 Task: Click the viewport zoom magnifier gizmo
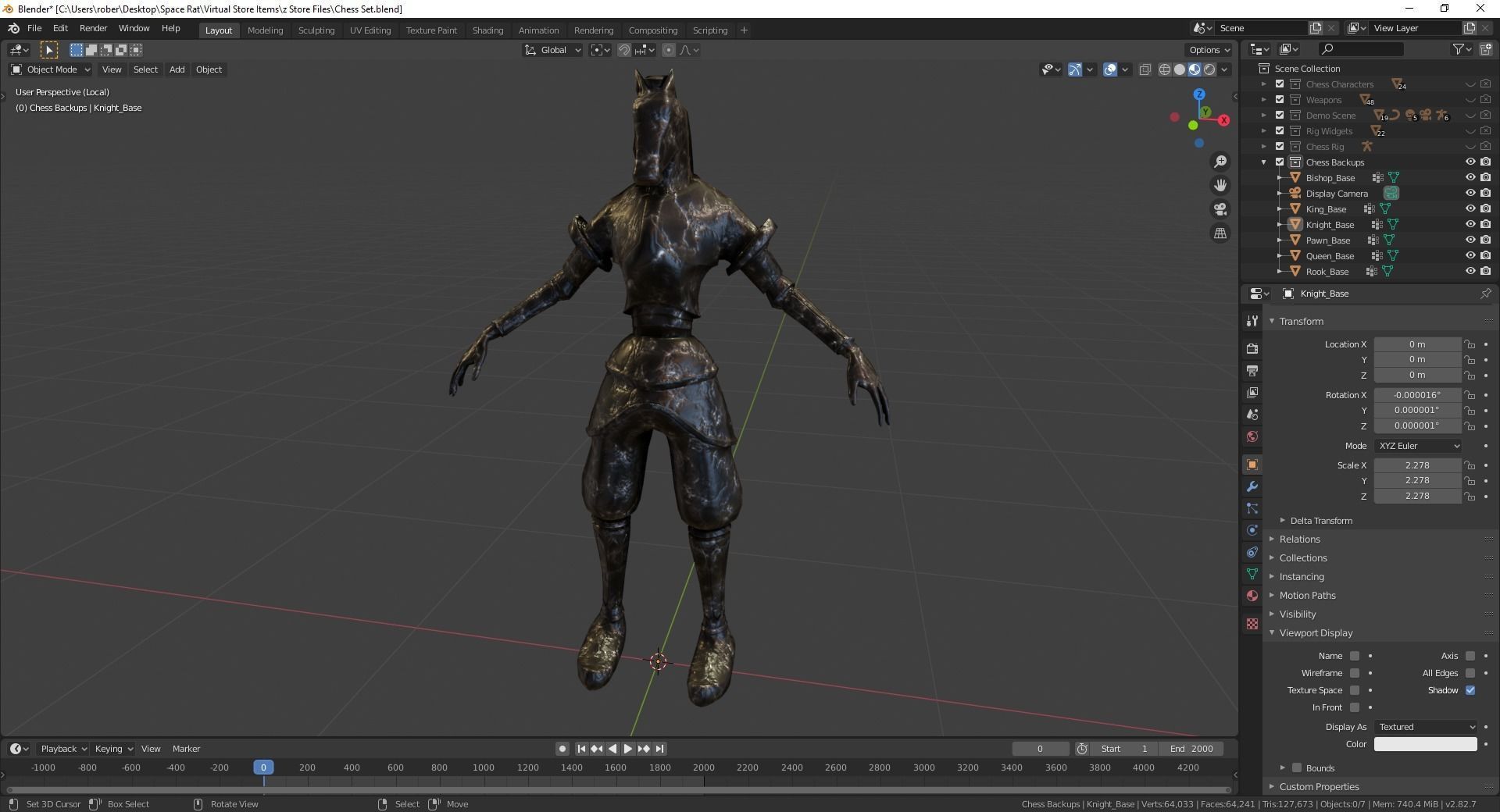coord(1220,162)
